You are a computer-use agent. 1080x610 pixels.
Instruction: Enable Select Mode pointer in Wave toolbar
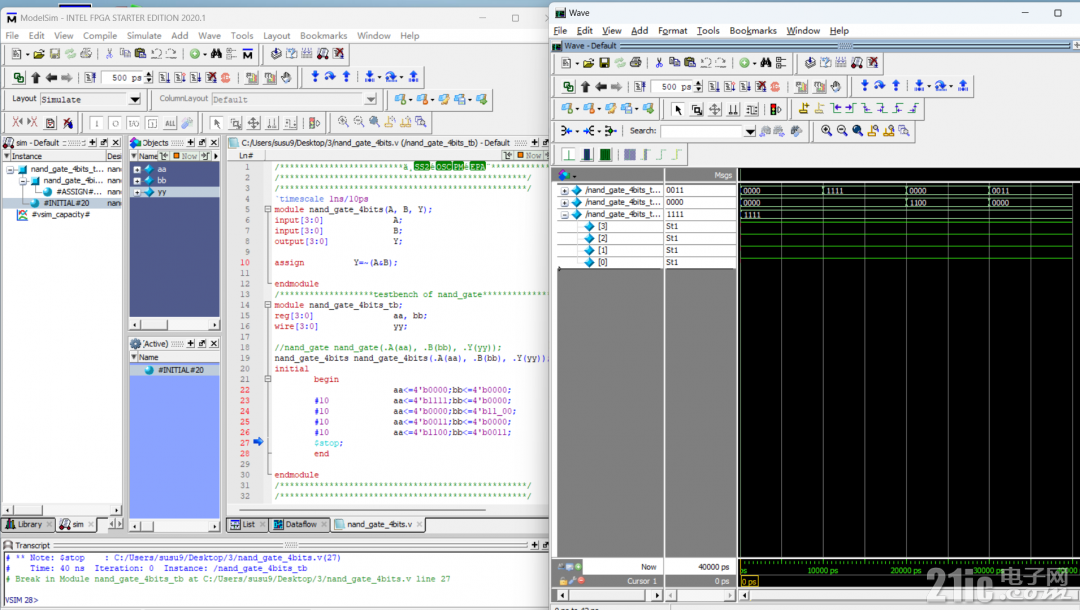[x=678, y=109]
